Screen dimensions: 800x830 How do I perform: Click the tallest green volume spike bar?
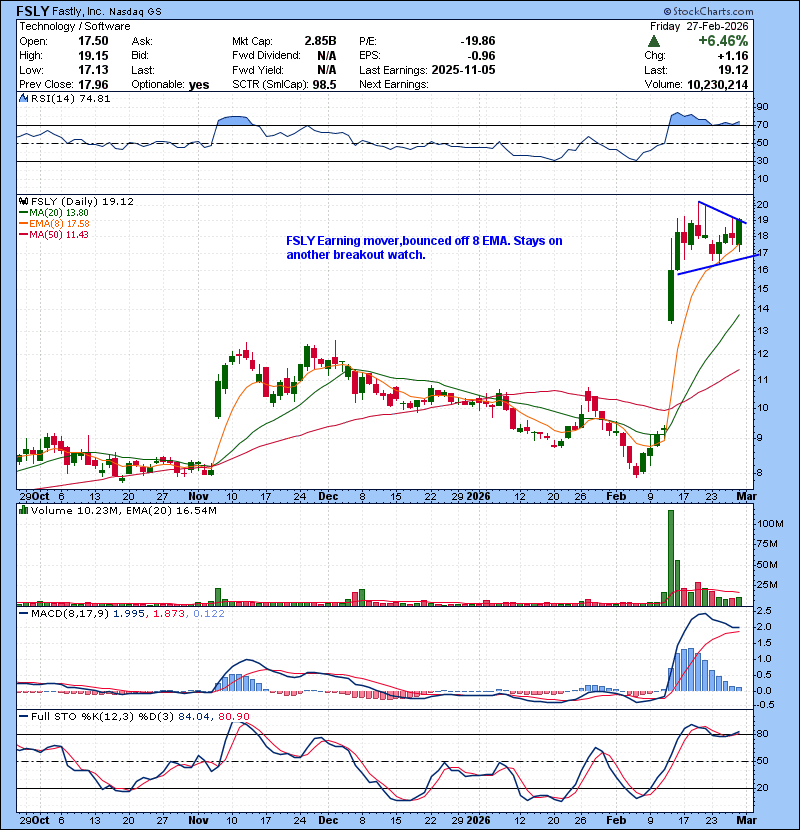click(671, 558)
